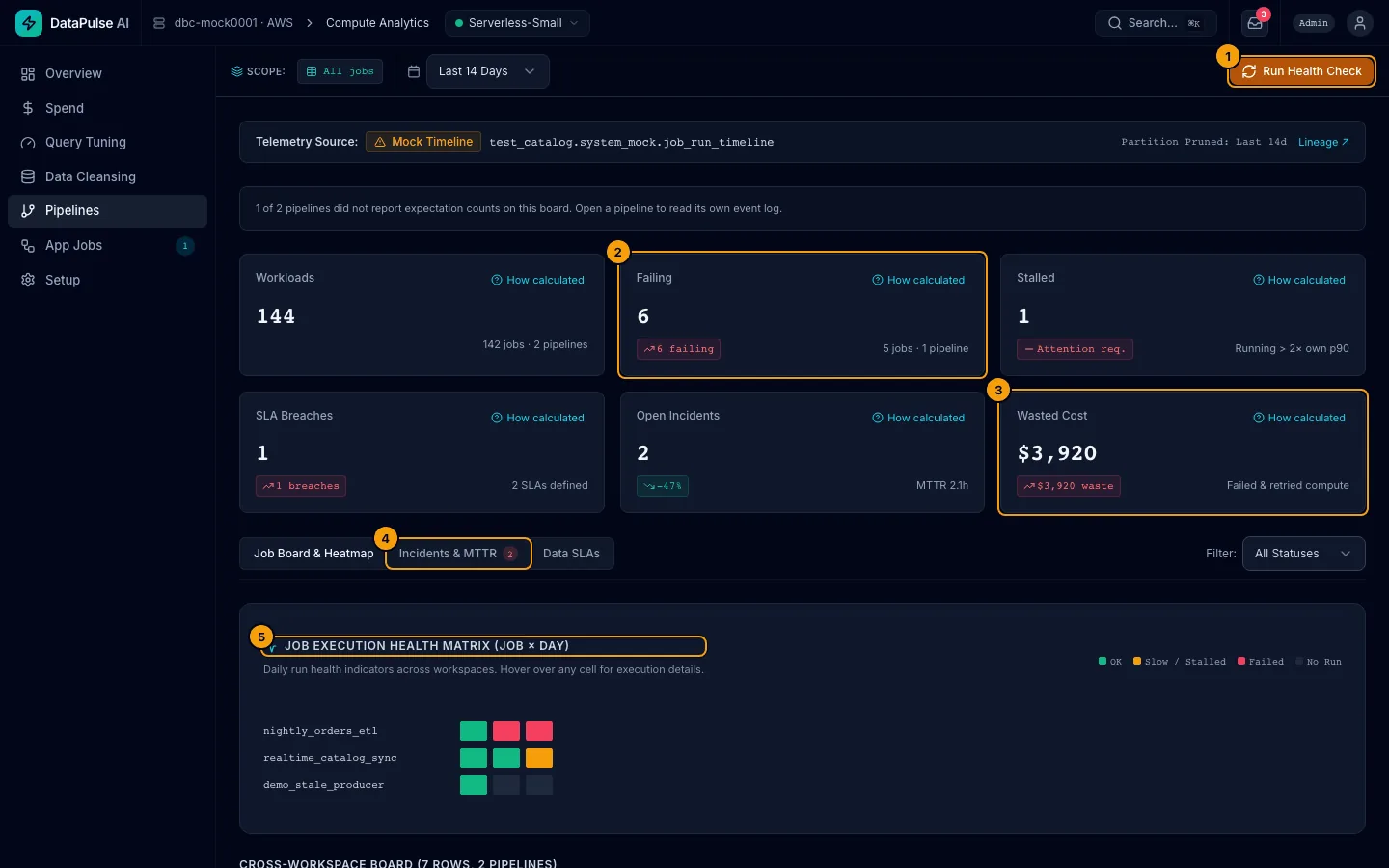Click the Pipelines branch icon in sidebar
Screen dimensions: 1389x868
tap(28, 211)
